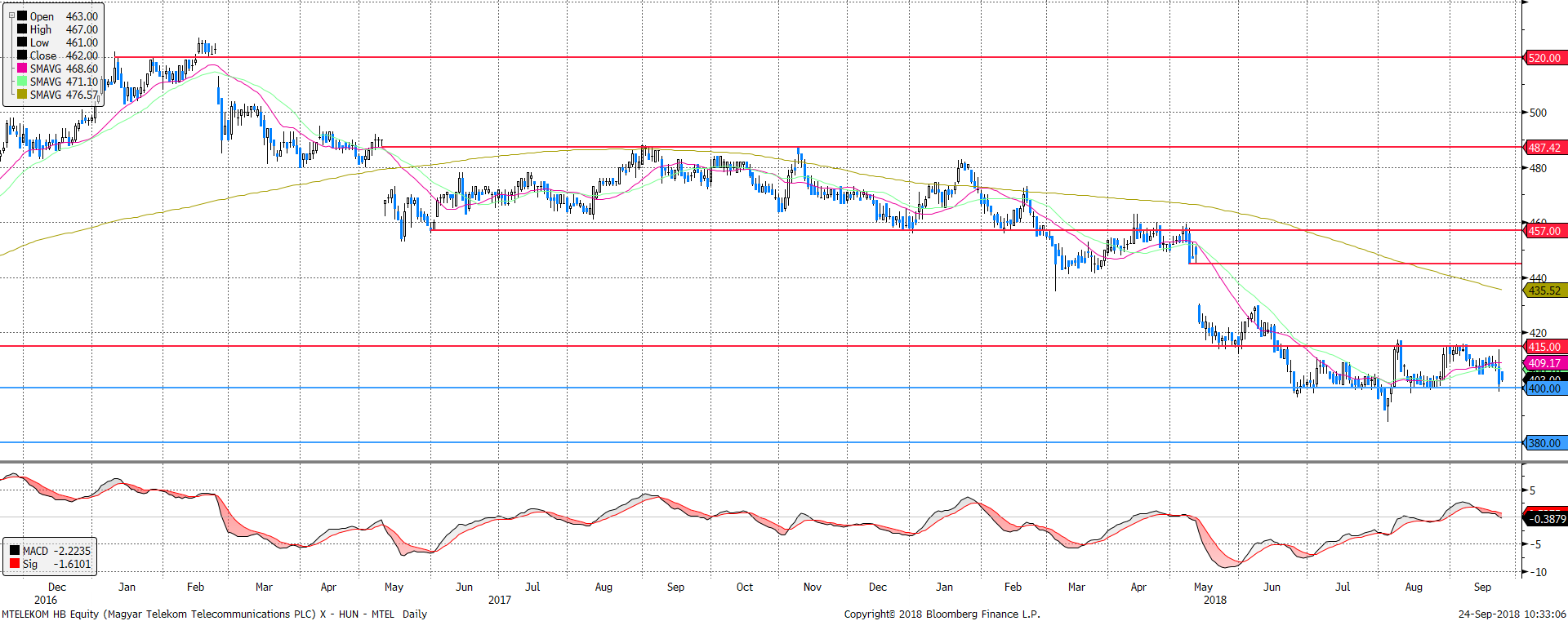The height and width of the screenshot is (621, 1568).
Task: Click the red 520.00 price level tag
Action: coord(1544,58)
